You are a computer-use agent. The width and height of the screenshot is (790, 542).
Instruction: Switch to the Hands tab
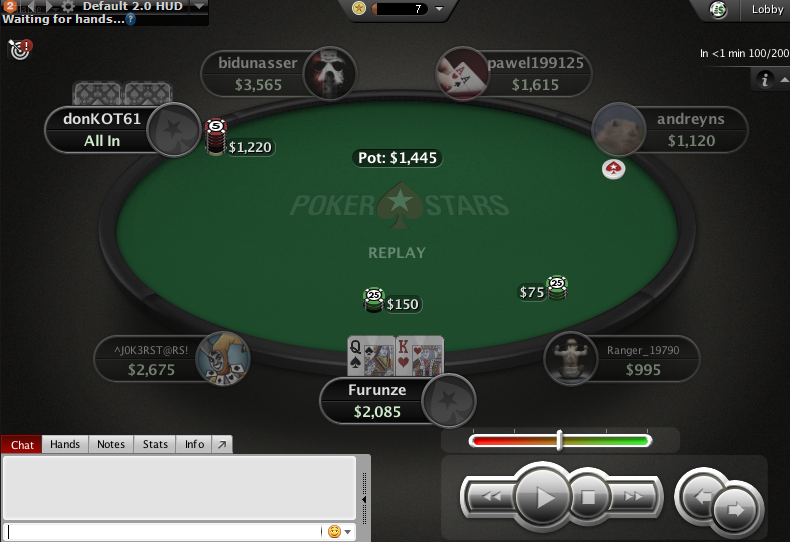(65, 444)
